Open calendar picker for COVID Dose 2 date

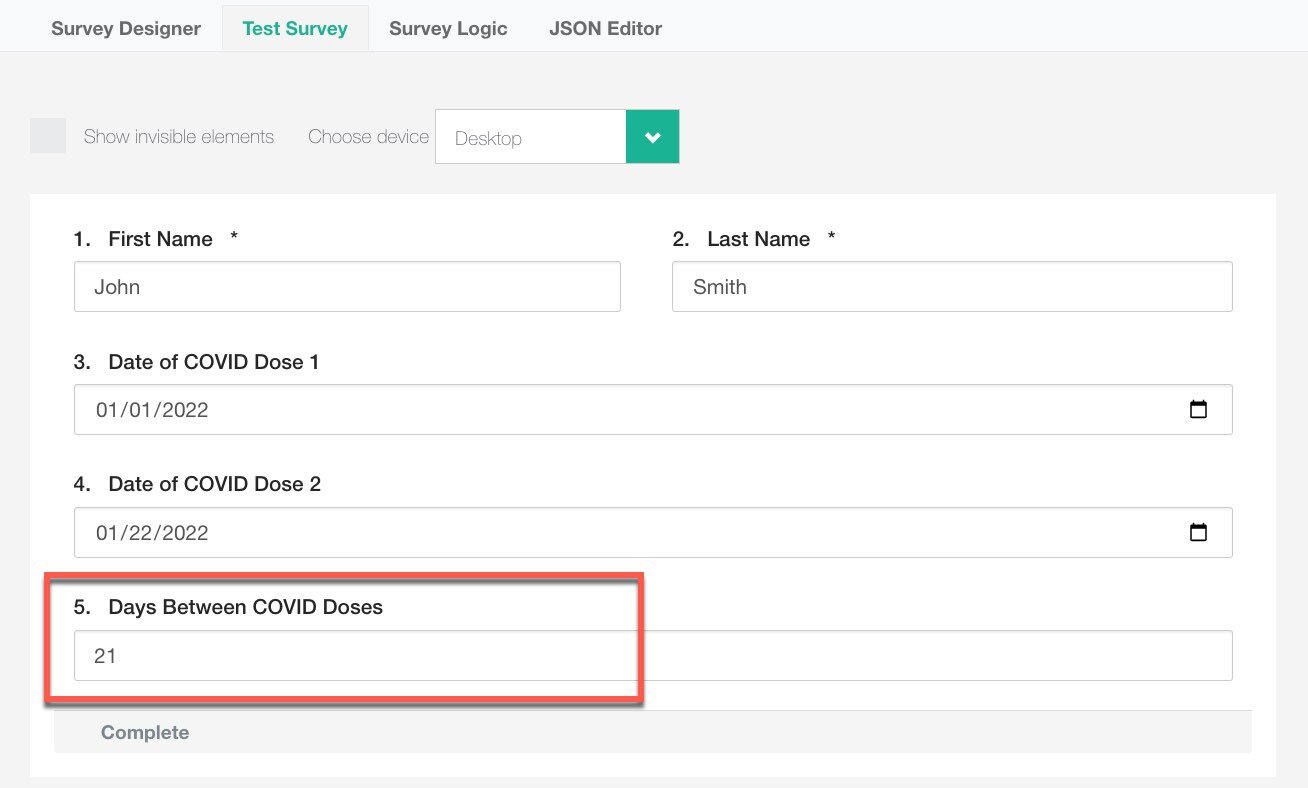(x=1197, y=533)
